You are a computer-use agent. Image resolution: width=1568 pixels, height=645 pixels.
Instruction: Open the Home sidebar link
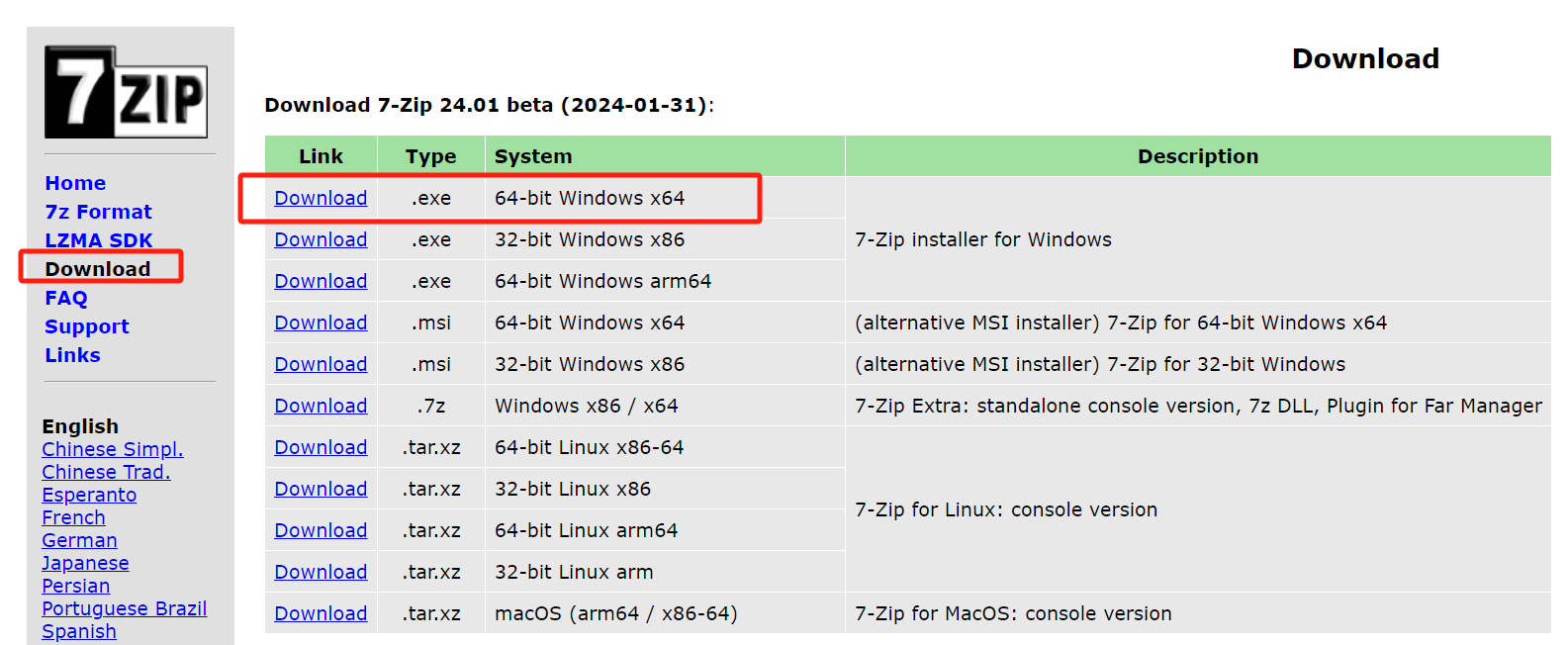tap(75, 183)
